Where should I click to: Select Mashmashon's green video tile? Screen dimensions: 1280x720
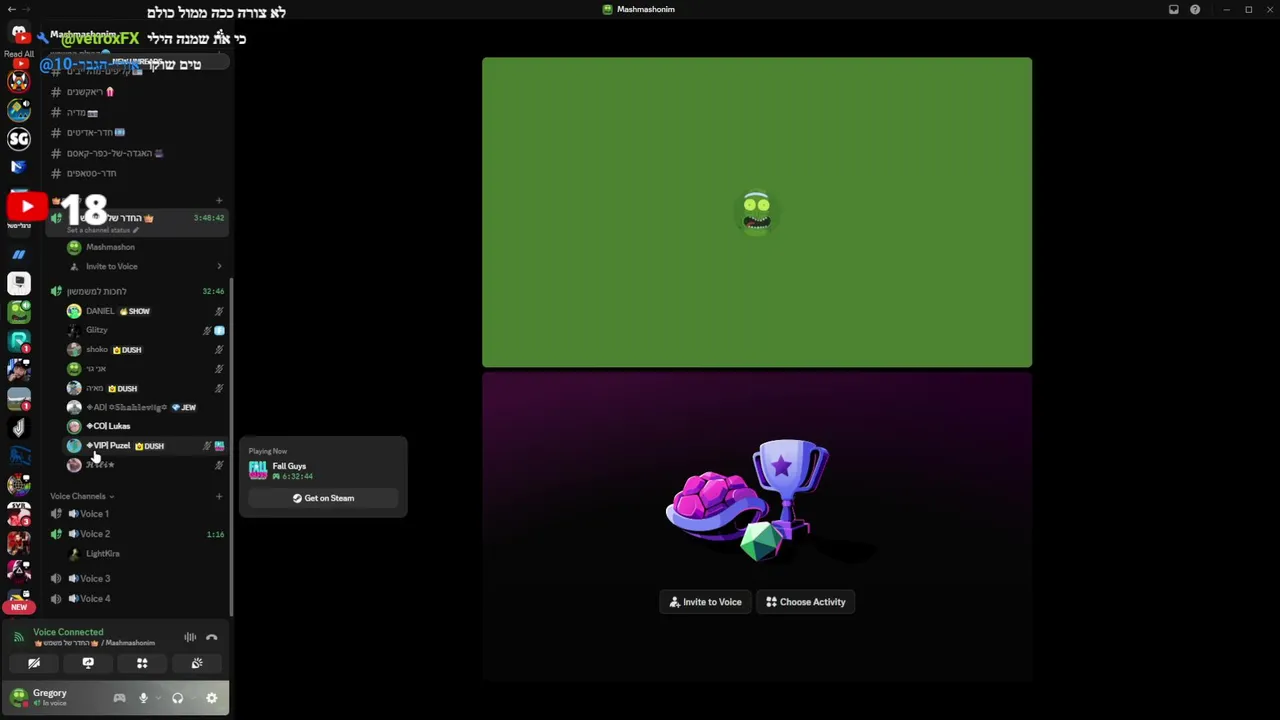(757, 212)
